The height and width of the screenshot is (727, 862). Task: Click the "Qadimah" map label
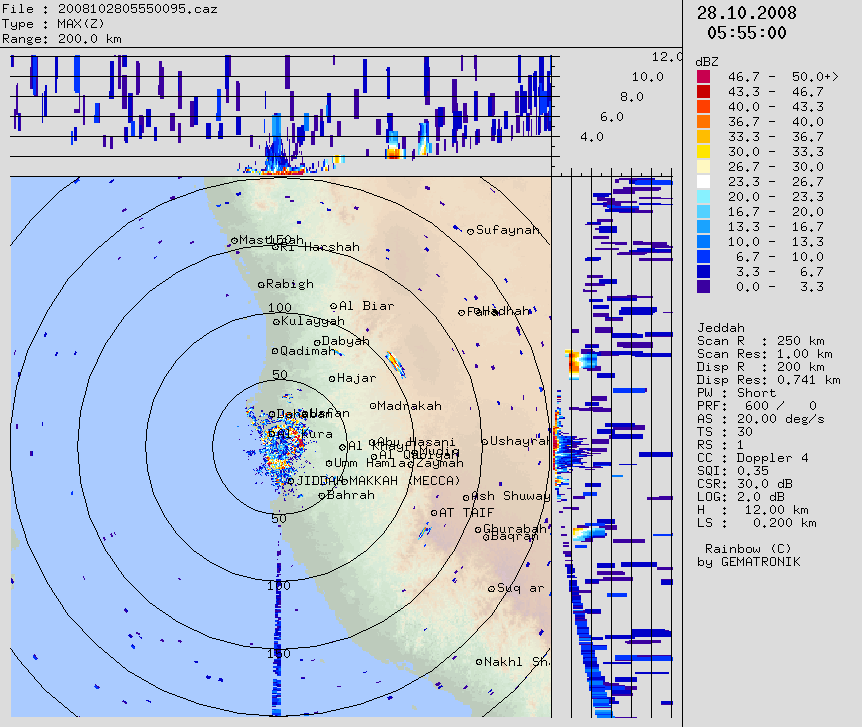click(x=308, y=351)
